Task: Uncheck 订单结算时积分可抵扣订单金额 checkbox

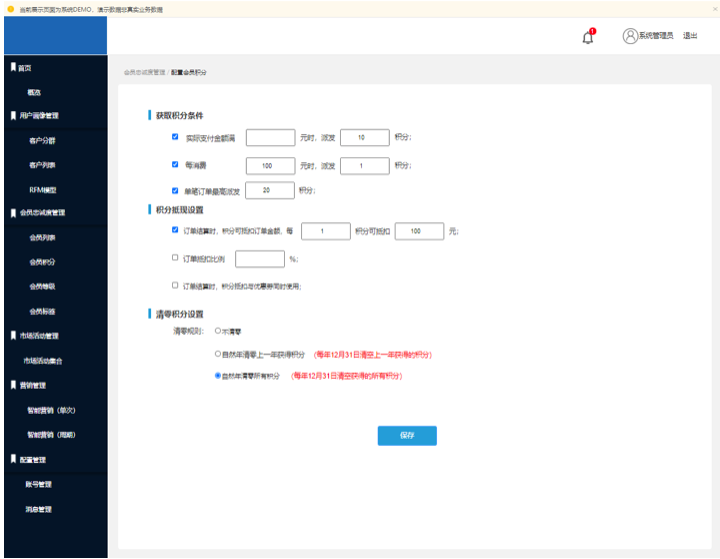Action: point(175,230)
